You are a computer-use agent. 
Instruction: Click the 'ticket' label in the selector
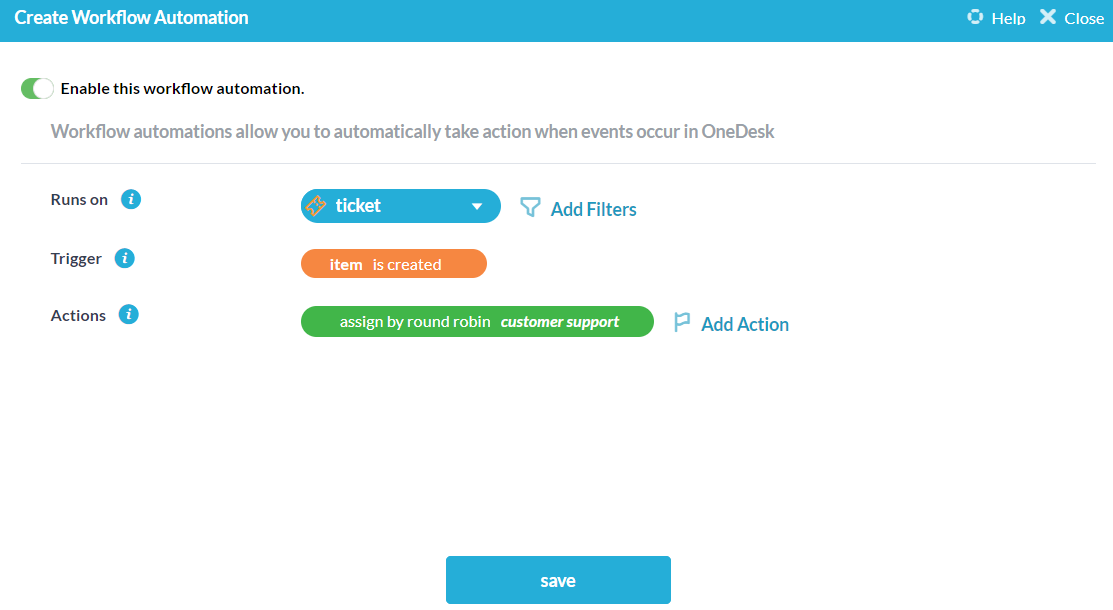pos(358,206)
